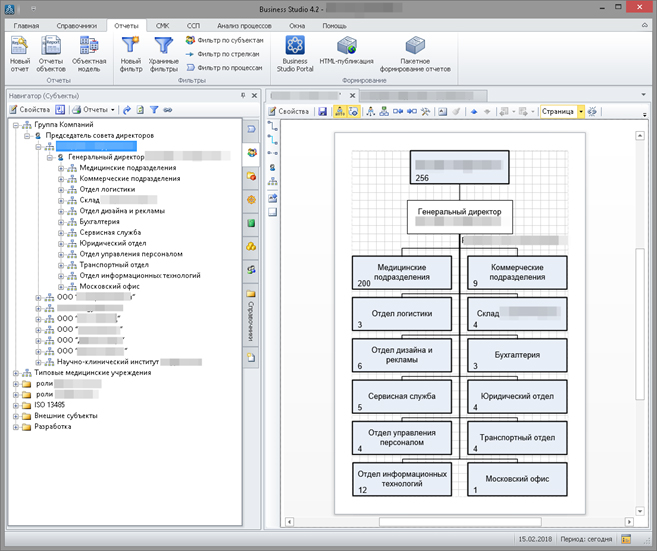The width and height of the screenshot is (657, 551).
Task: Click the Новый отчет ribbon icon
Action: (20, 46)
